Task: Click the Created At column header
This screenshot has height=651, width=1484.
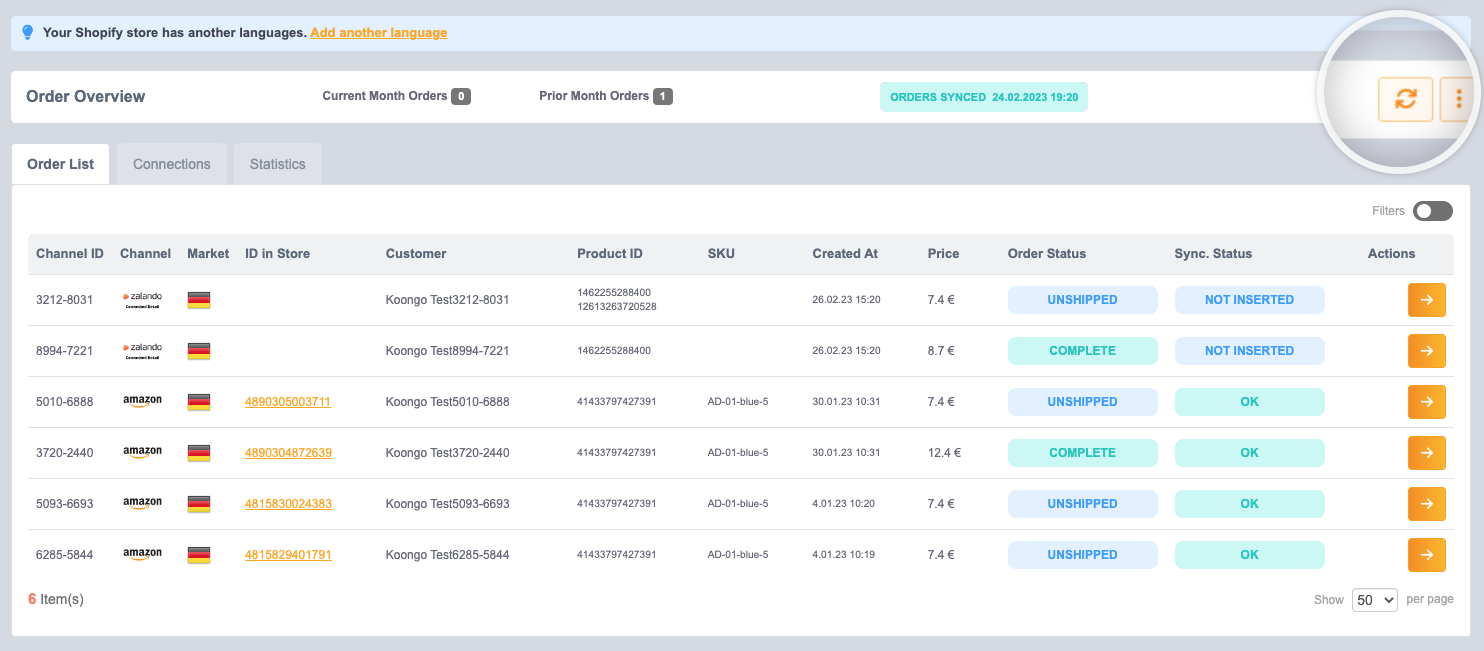Action: click(845, 254)
